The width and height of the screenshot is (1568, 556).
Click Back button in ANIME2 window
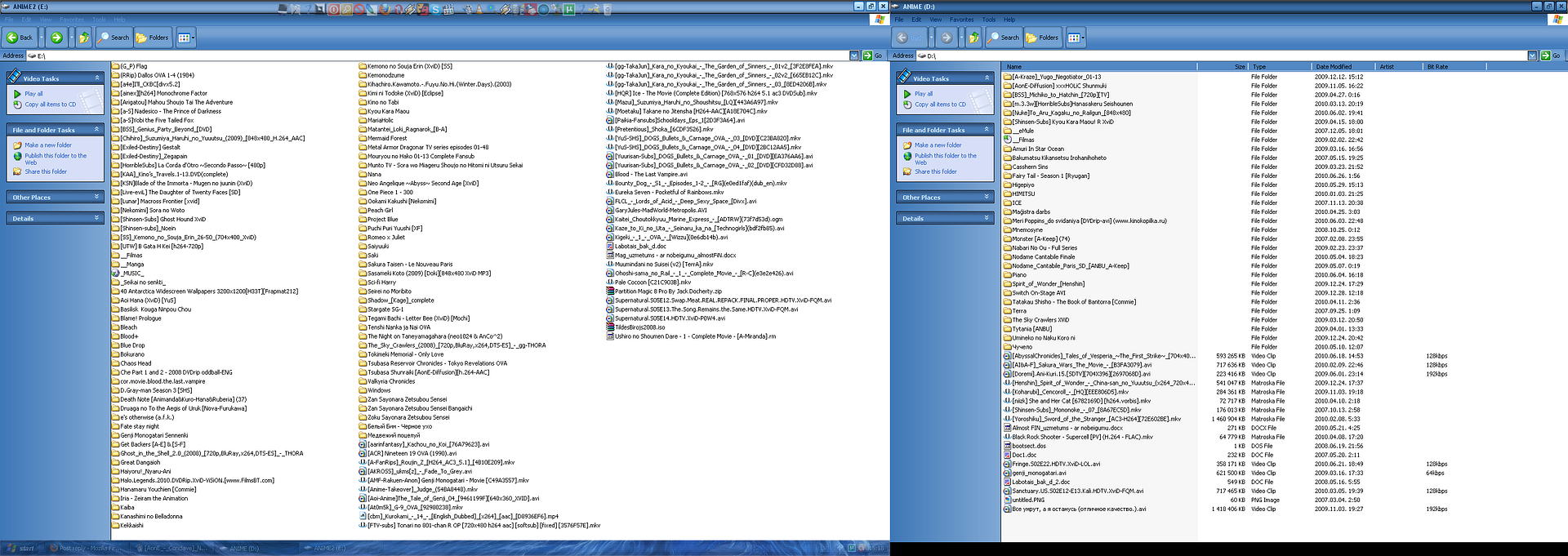click(x=20, y=38)
